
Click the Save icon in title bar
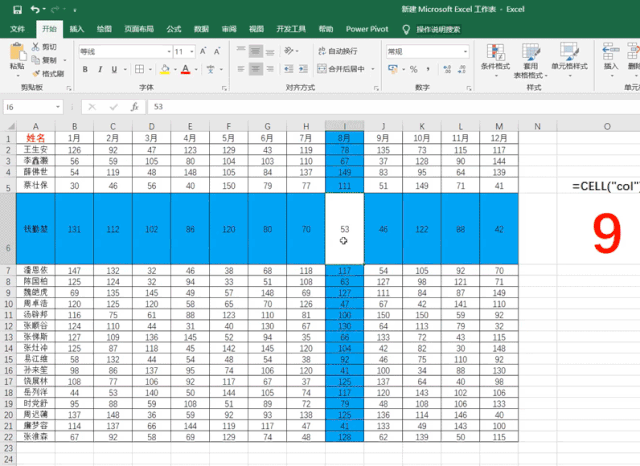(x=17, y=9)
